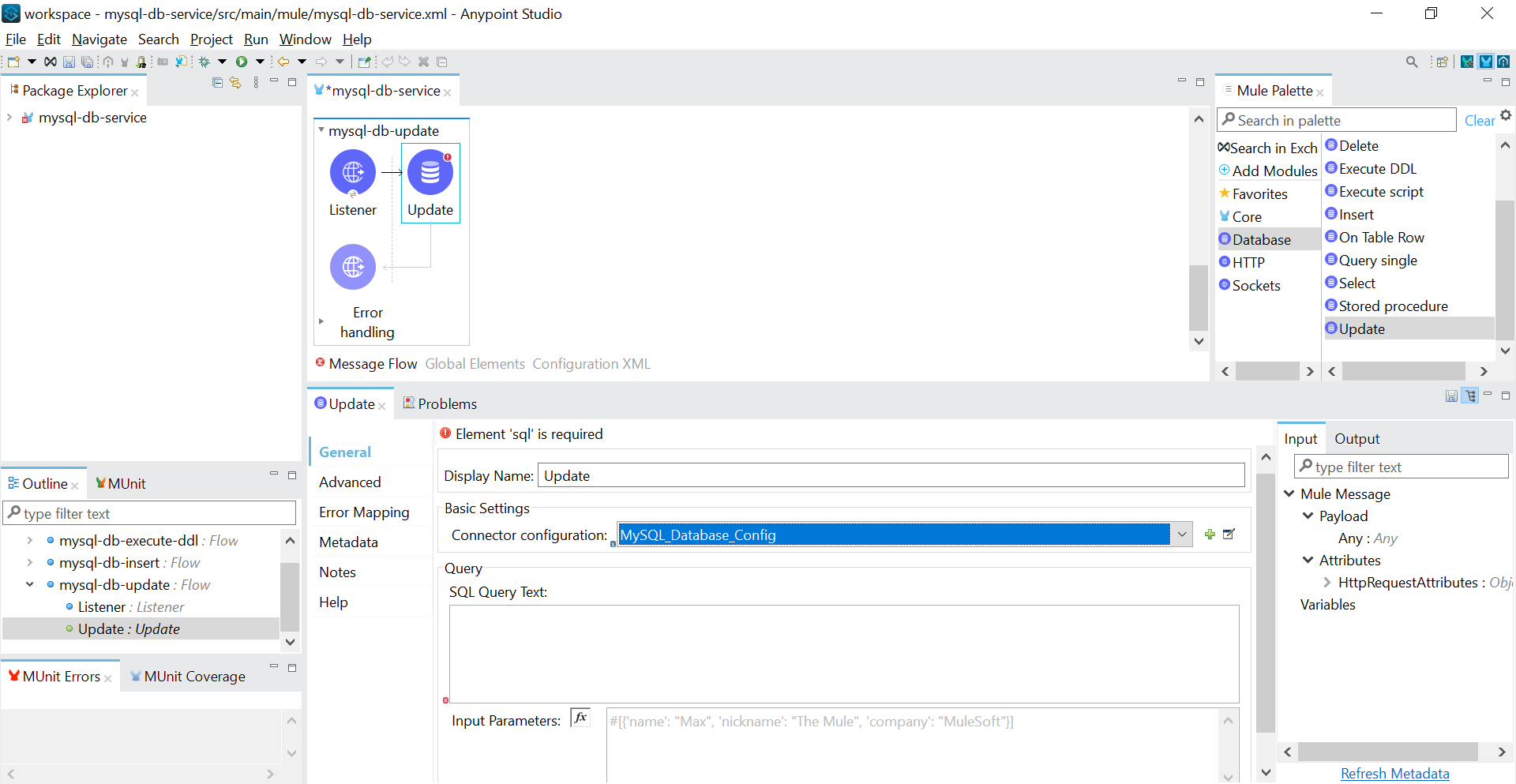Select the Error Mapping section
This screenshot has width=1516, height=784.
(x=364, y=512)
